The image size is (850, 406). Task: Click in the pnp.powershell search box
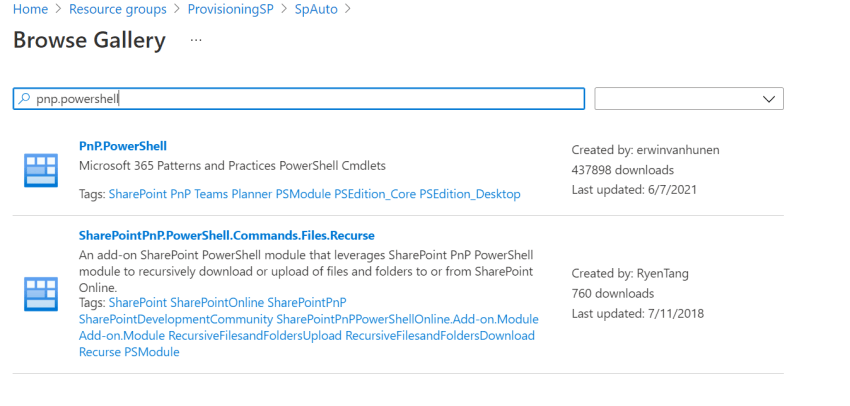[300, 99]
